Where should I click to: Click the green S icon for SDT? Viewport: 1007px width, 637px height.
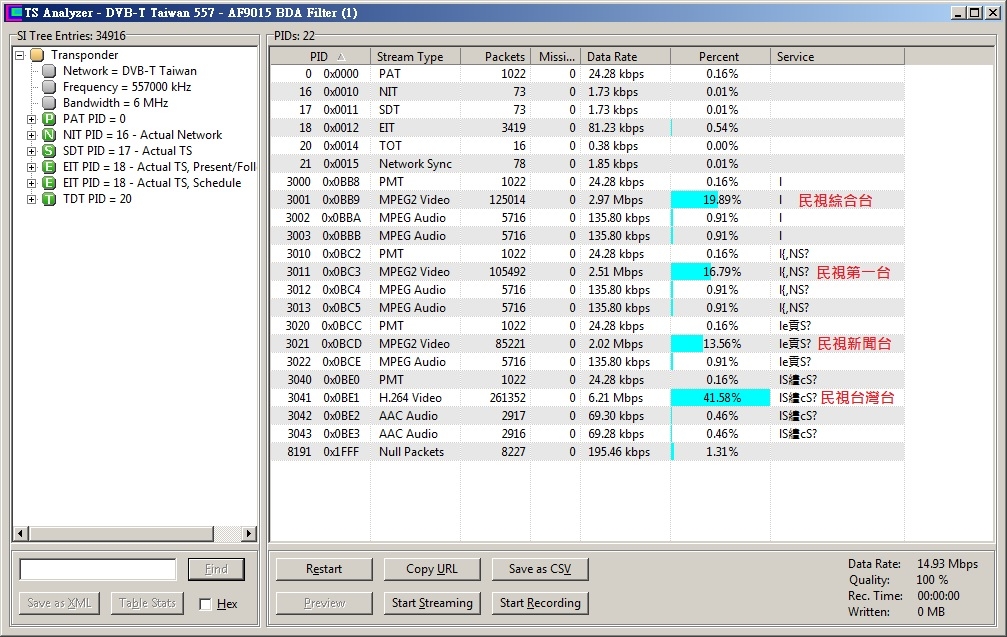(49, 151)
